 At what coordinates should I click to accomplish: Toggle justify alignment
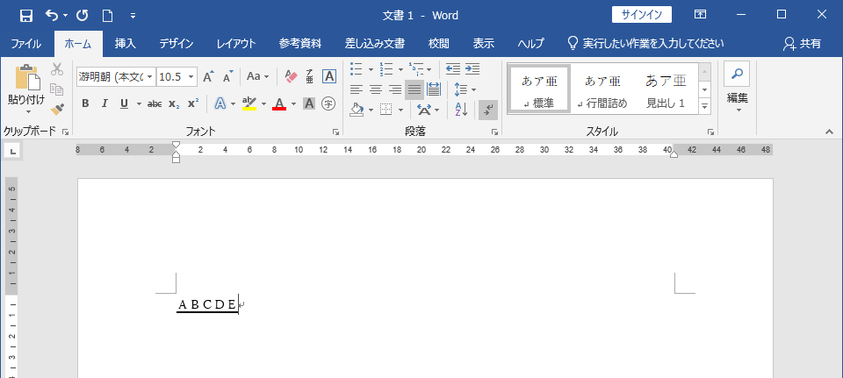pos(414,89)
